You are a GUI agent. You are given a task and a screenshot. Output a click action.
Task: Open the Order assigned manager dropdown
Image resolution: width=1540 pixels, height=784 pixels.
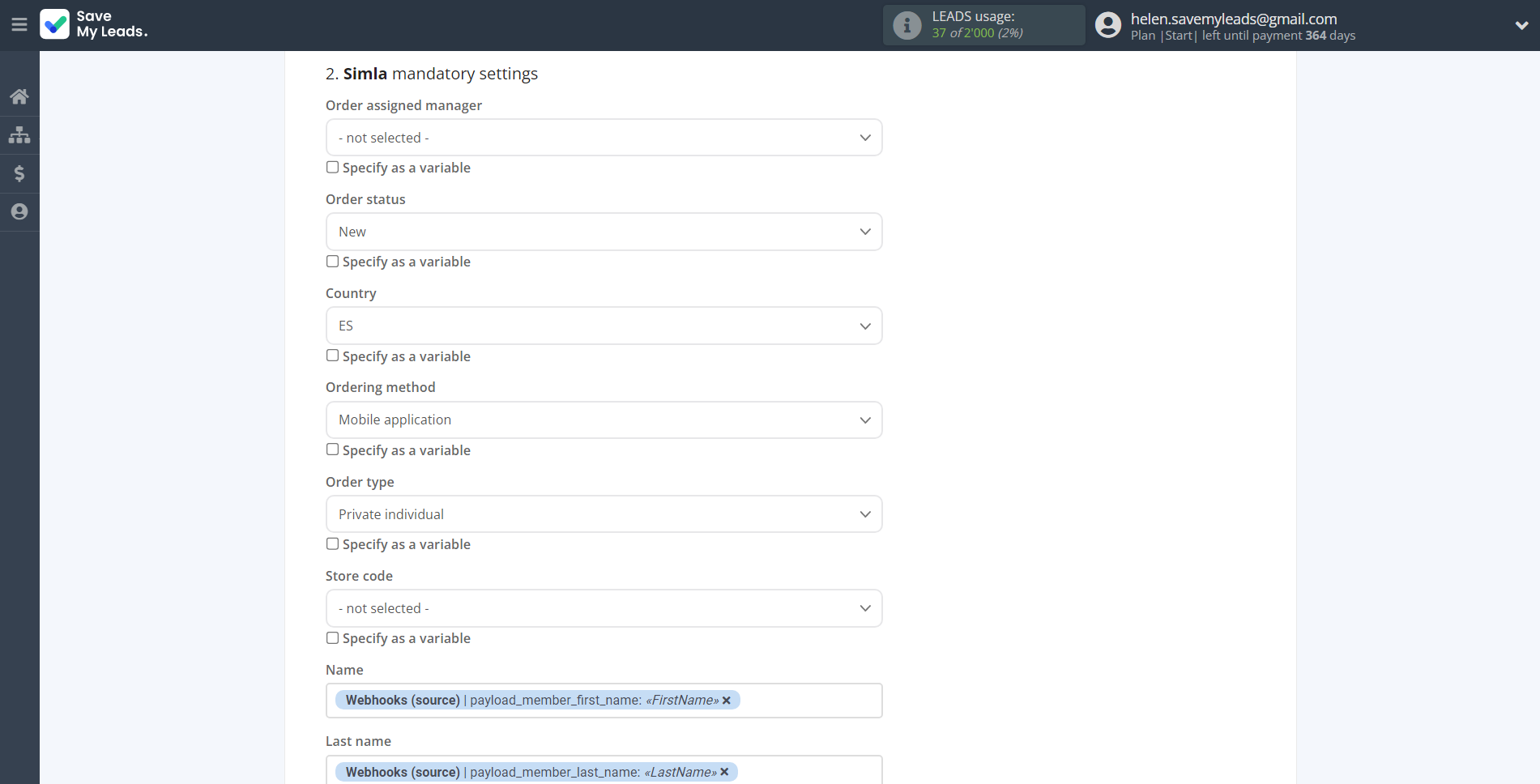click(x=604, y=138)
